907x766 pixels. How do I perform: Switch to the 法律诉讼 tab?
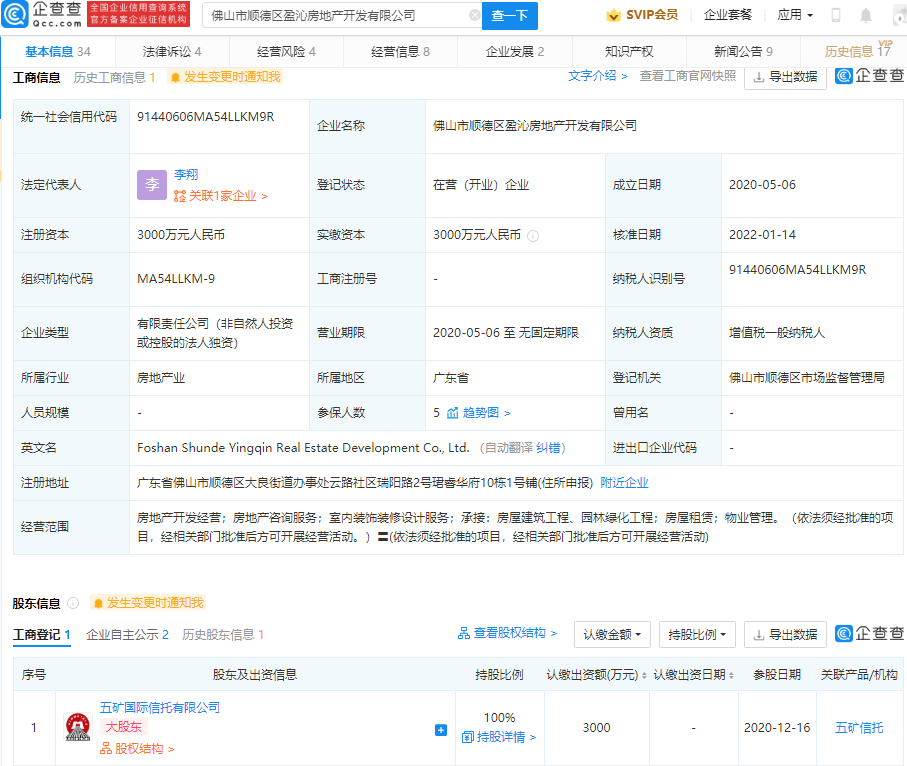(171, 51)
